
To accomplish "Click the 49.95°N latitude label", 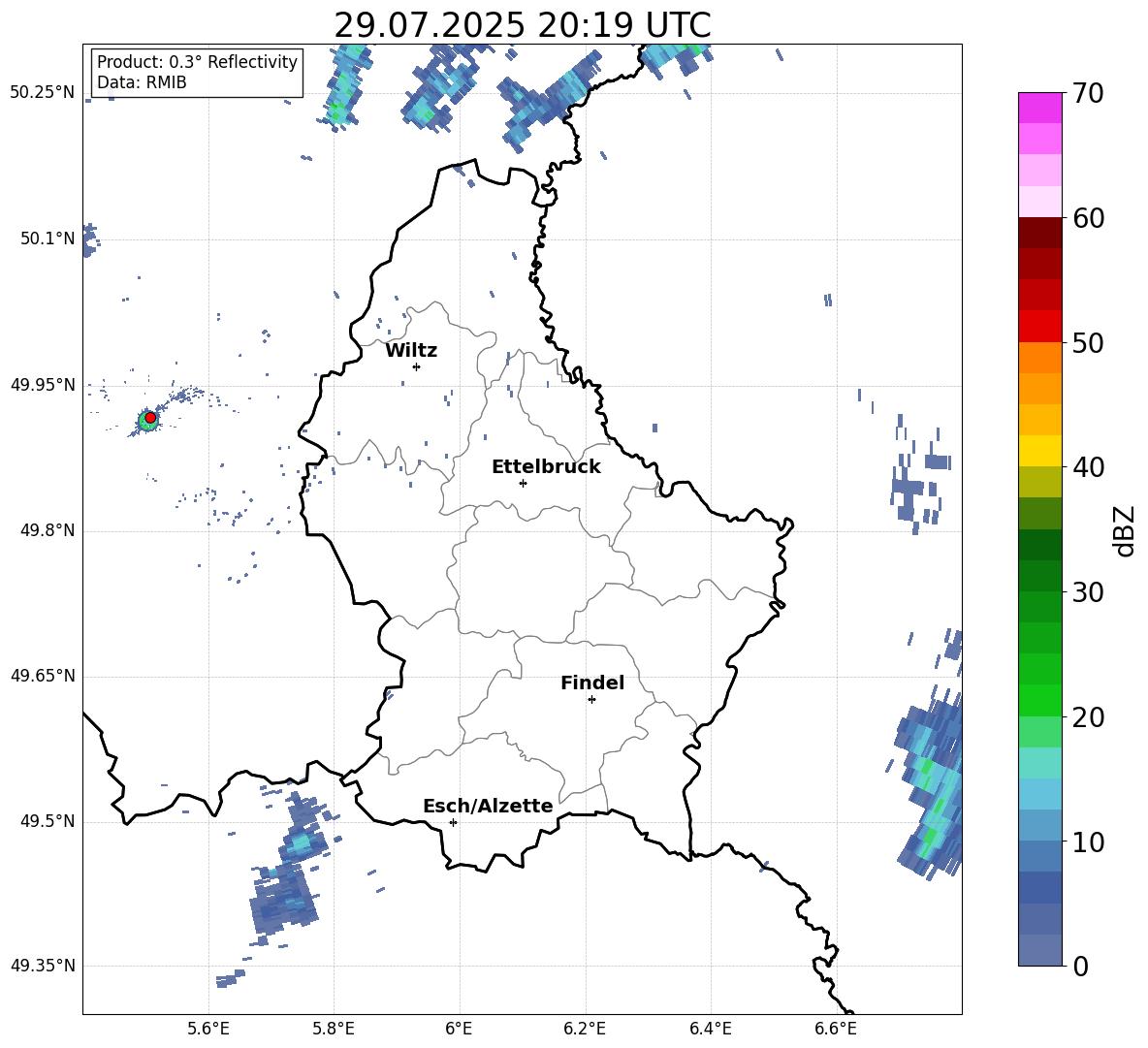I will (x=43, y=385).
